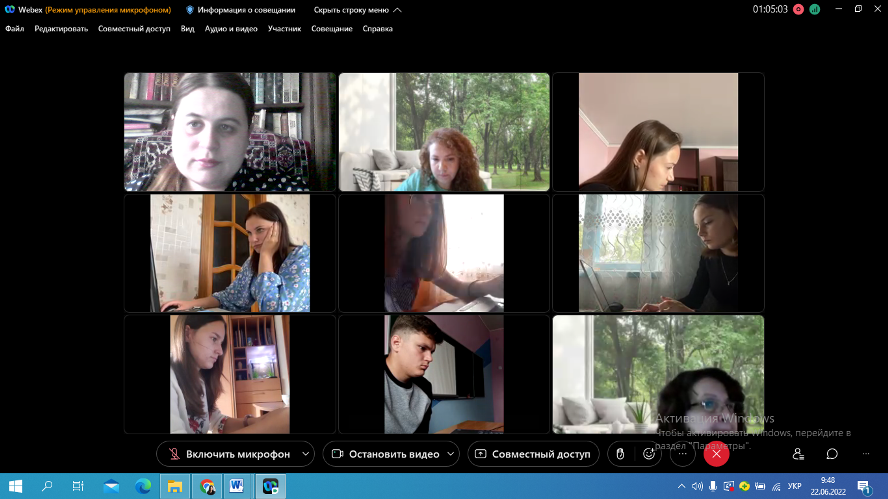The height and width of the screenshot is (499, 888).
Task: Switch to Chrome on taskbar
Action: (x=207, y=486)
